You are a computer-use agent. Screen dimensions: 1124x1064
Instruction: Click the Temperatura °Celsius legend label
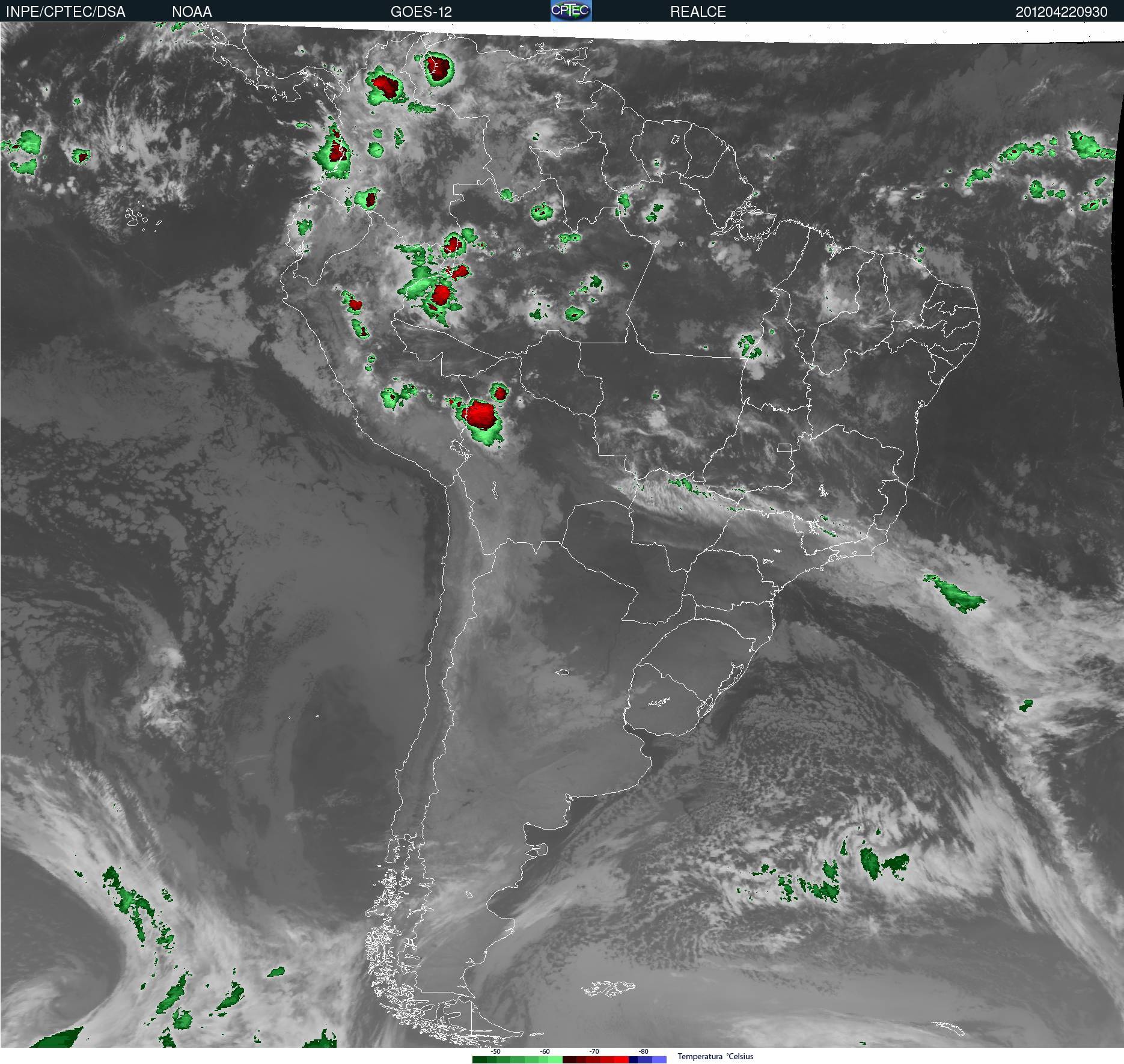pyautogui.click(x=715, y=1056)
